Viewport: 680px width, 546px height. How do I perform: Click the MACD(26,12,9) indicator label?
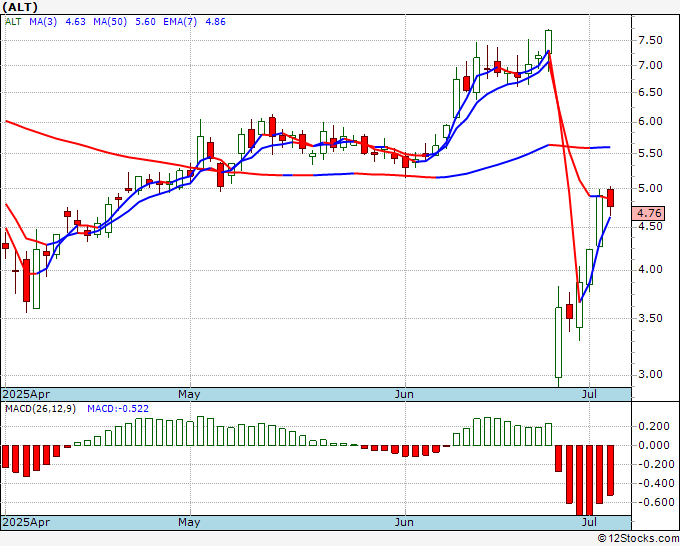pos(40,409)
